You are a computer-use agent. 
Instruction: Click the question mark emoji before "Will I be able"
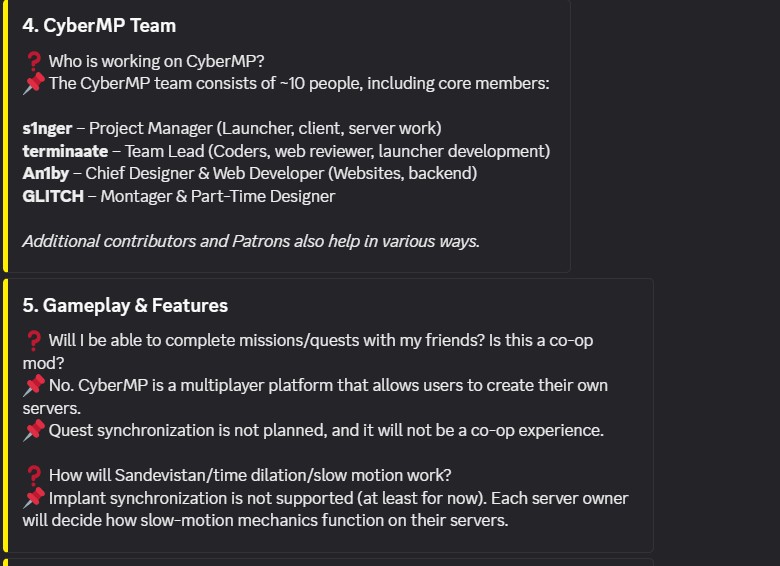coord(33,340)
